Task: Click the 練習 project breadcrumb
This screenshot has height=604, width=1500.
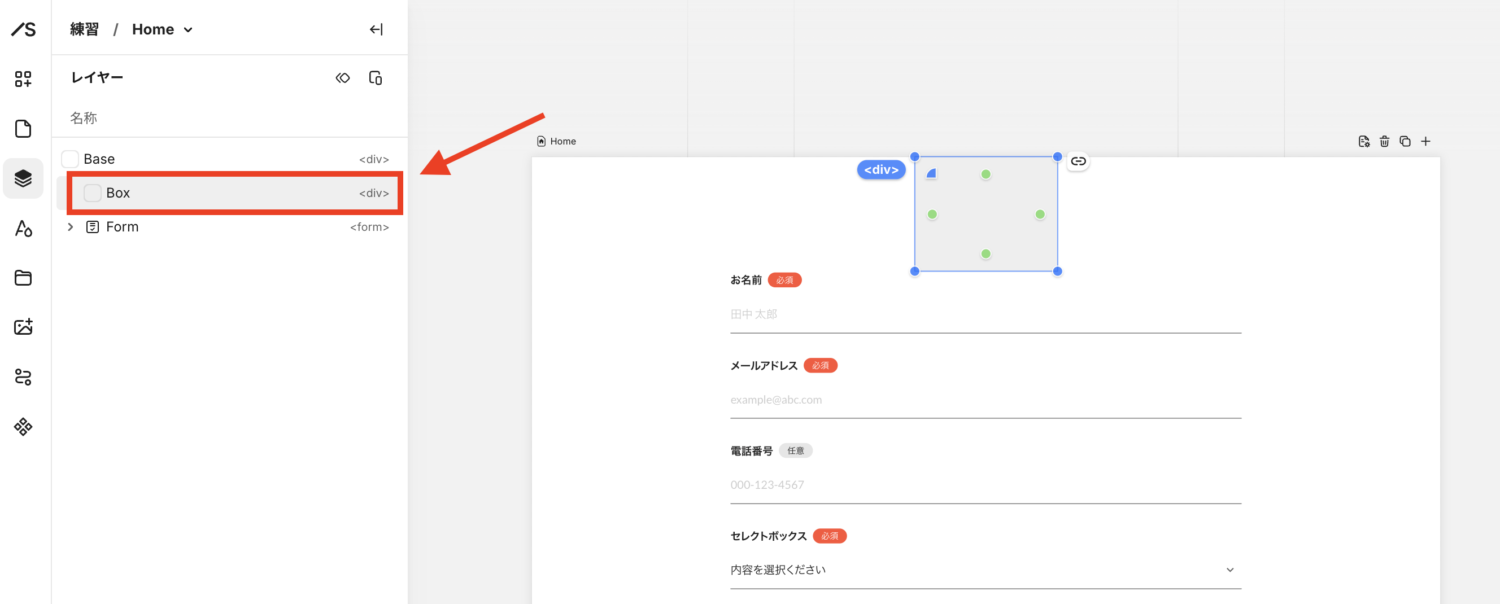Action: point(84,29)
